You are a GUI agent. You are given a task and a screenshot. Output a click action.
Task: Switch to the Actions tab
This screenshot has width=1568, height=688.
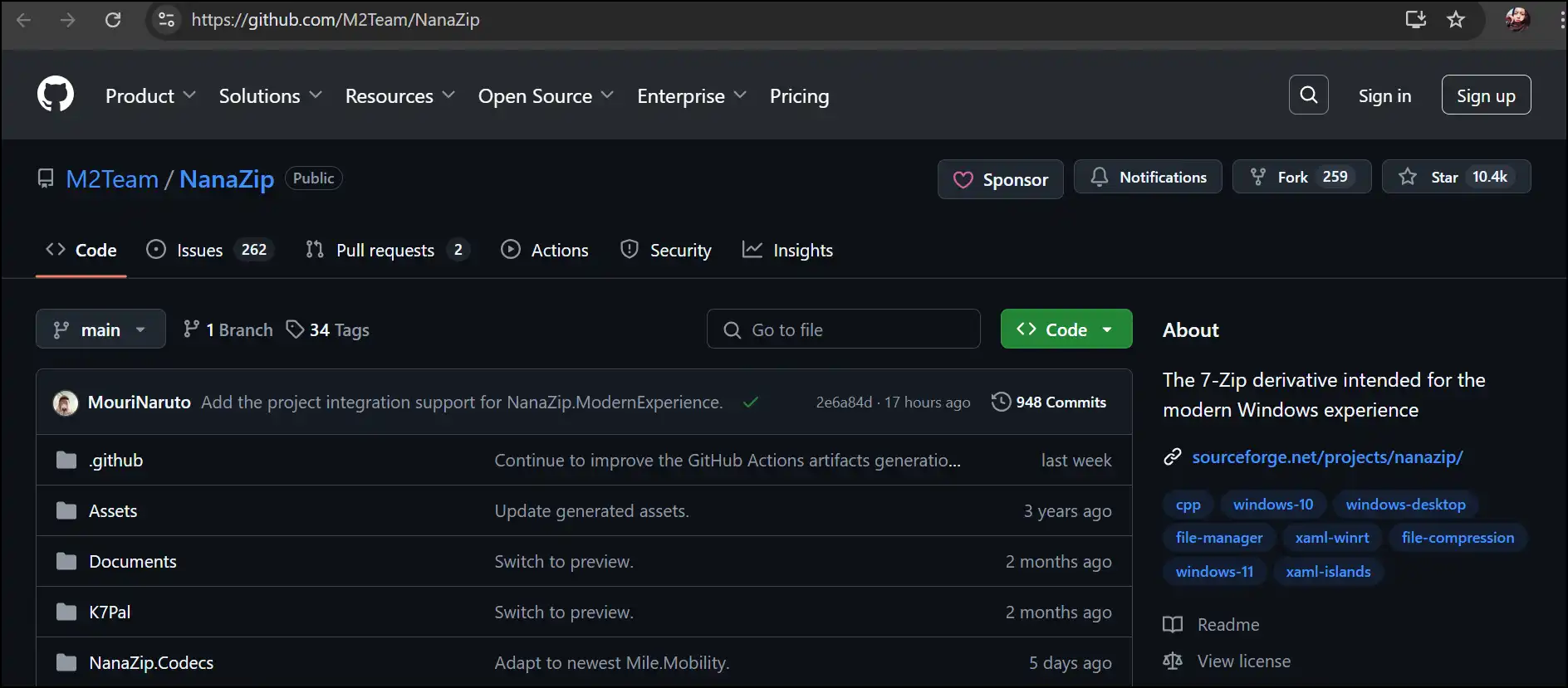click(x=545, y=250)
